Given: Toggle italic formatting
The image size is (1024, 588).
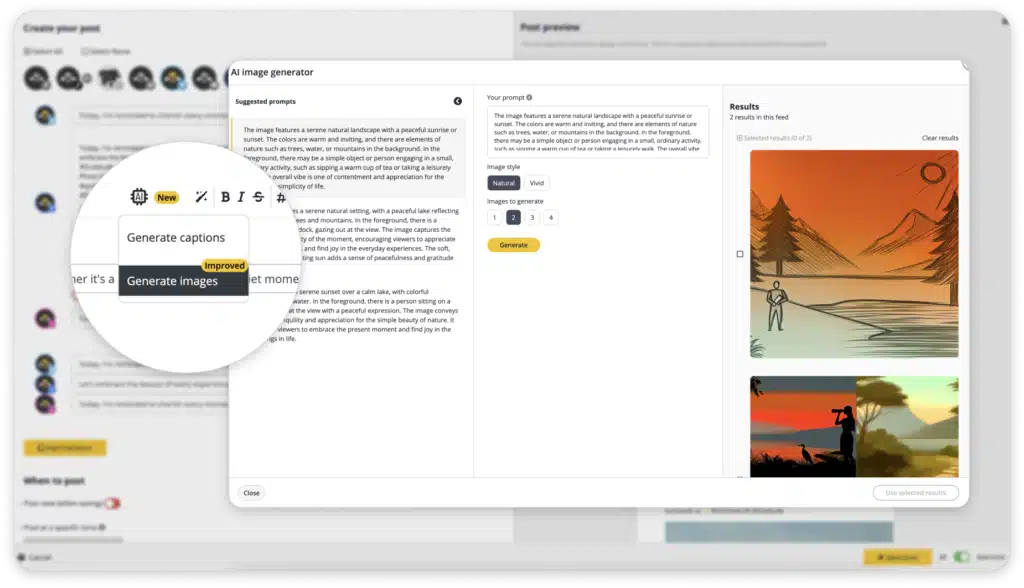Looking at the screenshot, I should pyautogui.click(x=241, y=197).
